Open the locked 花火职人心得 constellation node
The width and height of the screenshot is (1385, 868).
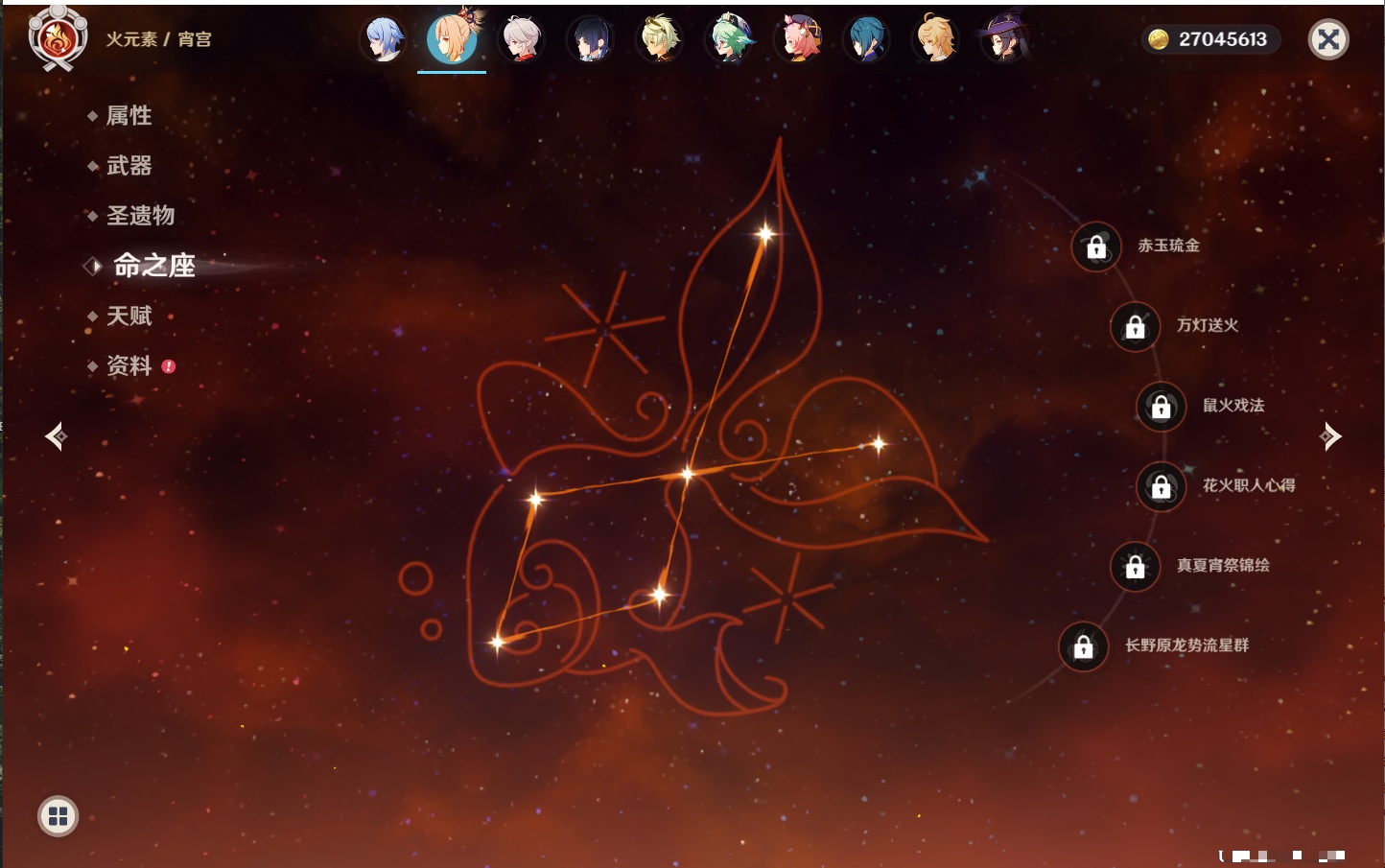coord(1162,486)
